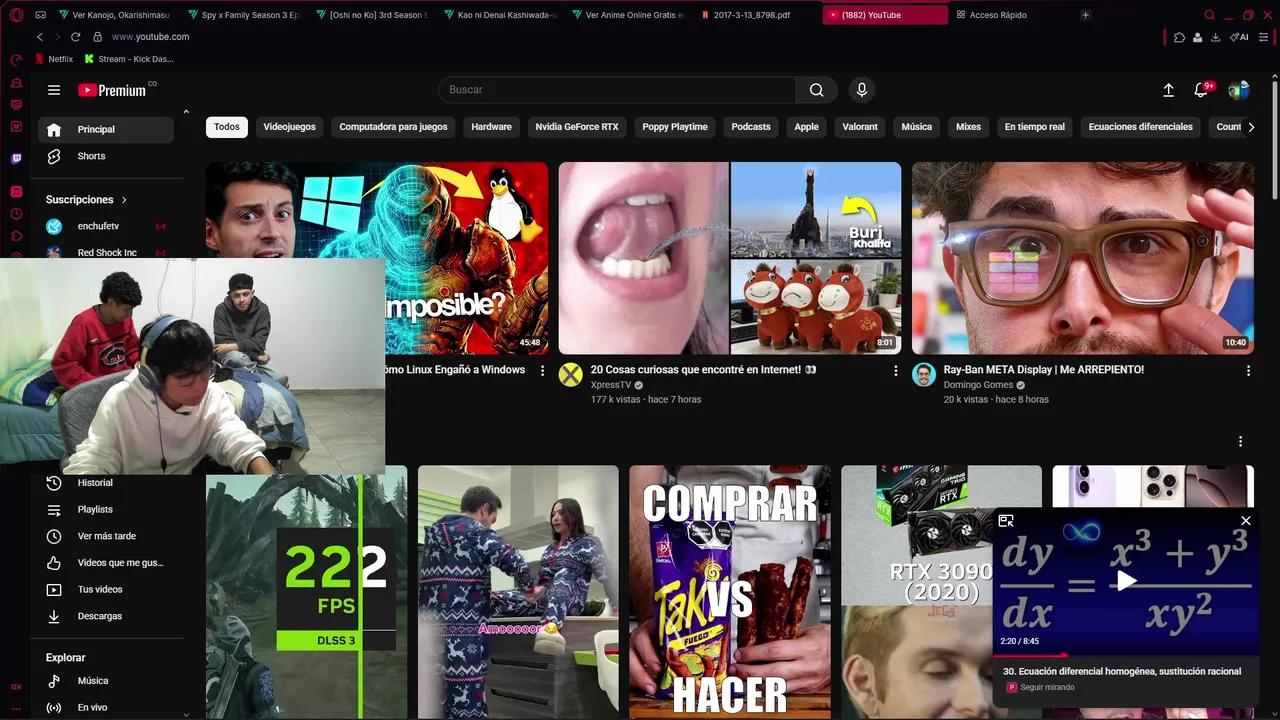The image size is (1280, 720).
Task: Click the Buscar search field
Action: [x=617, y=90]
